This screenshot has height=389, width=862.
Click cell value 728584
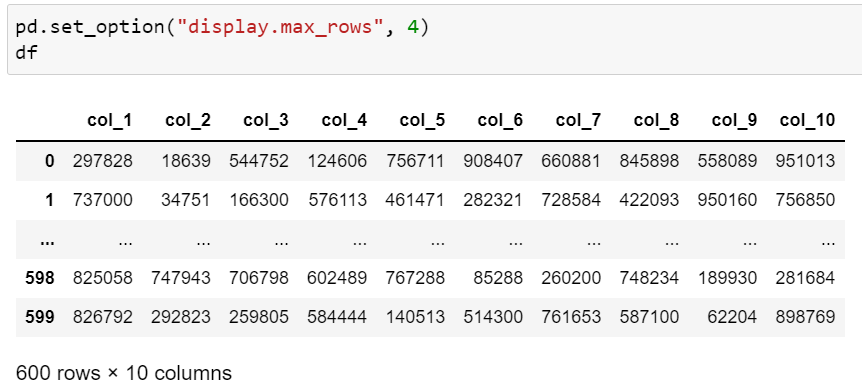571,200
